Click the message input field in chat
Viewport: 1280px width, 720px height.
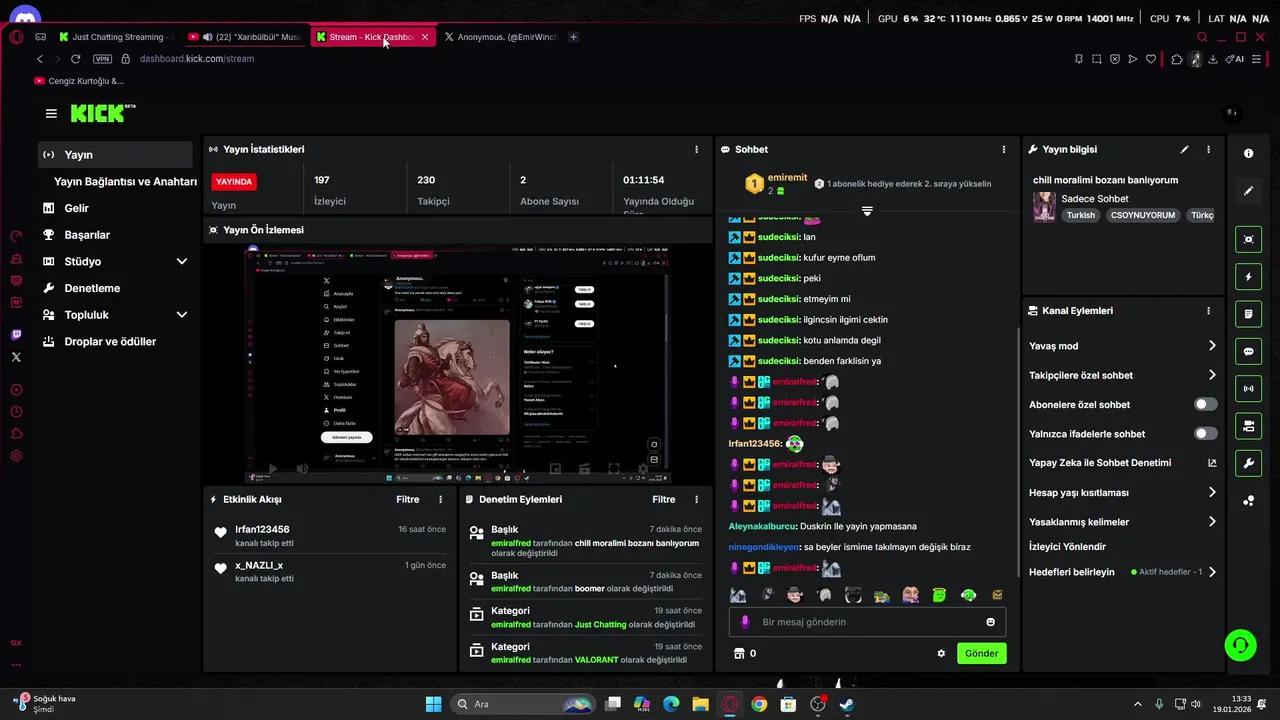pyautogui.click(x=867, y=622)
